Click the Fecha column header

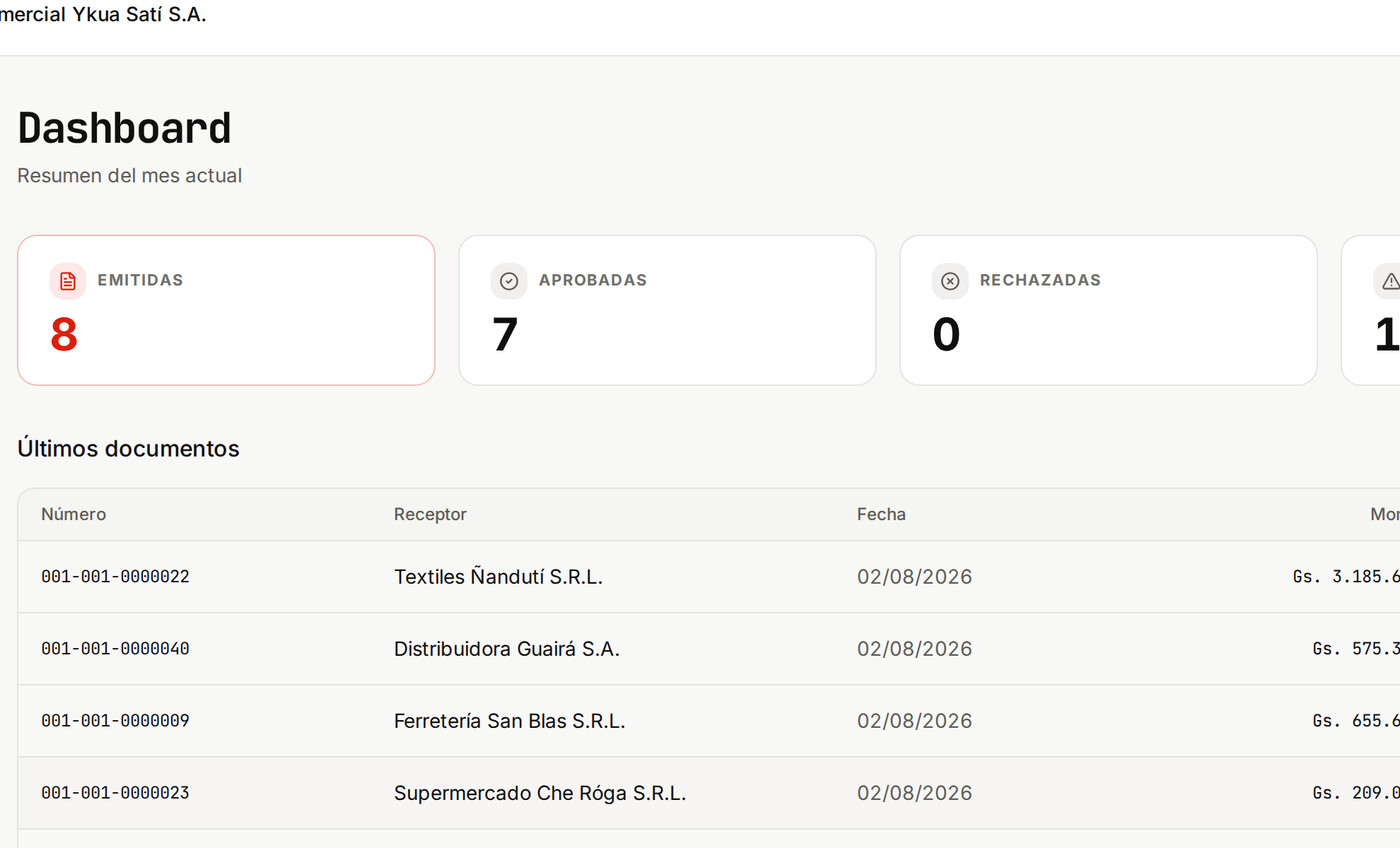click(881, 514)
